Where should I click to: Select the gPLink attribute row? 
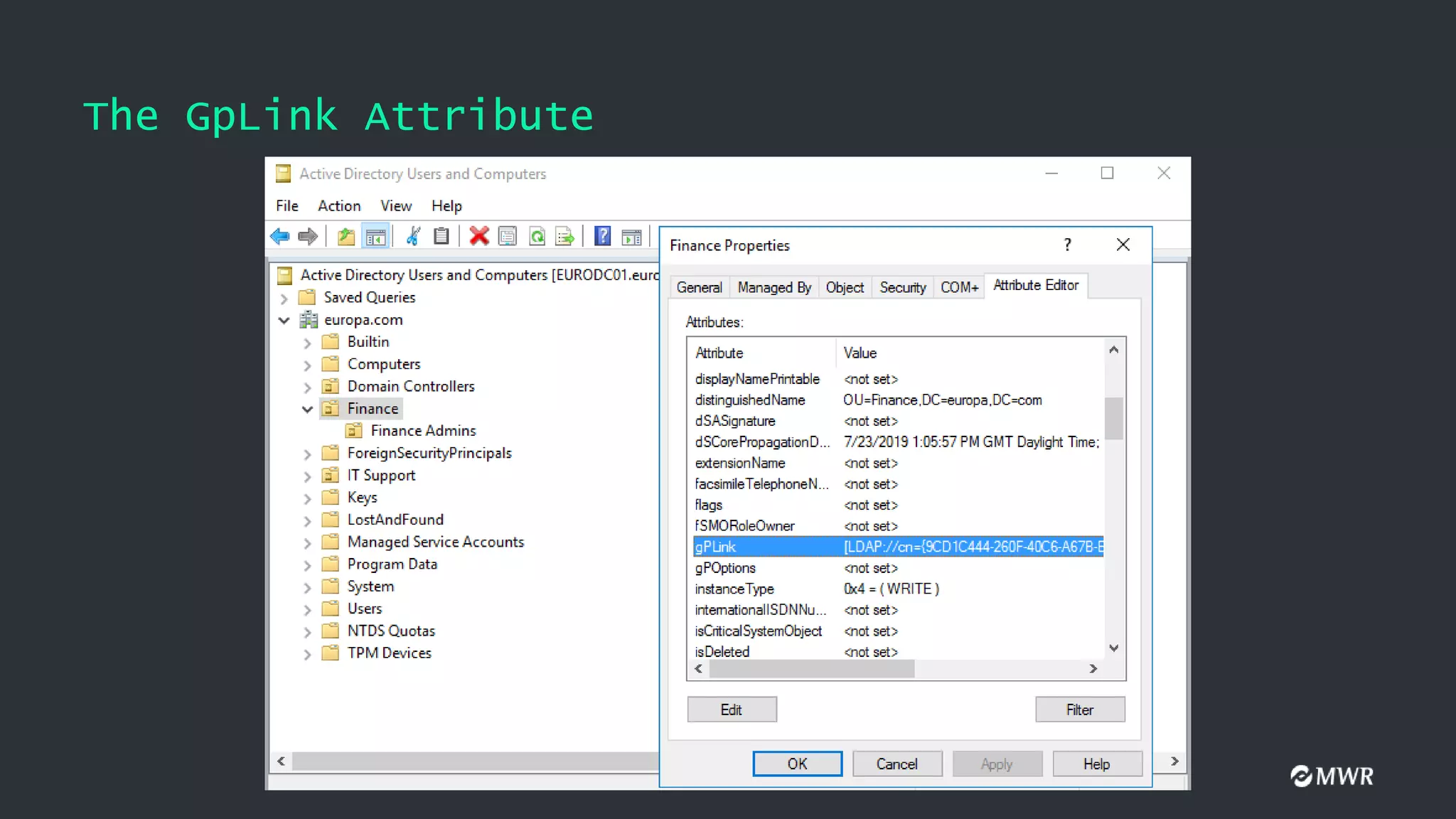(x=899, y=547)
